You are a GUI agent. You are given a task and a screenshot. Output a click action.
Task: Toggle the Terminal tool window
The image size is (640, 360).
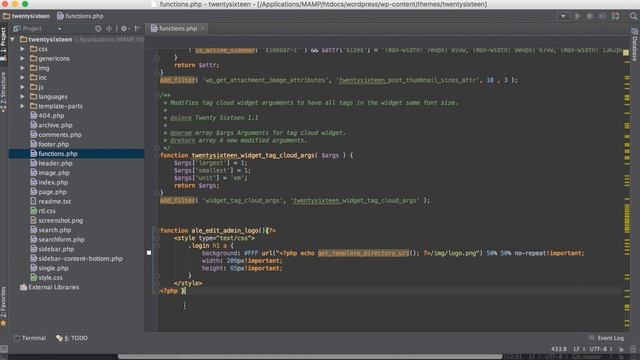click(x=30, y=338)
